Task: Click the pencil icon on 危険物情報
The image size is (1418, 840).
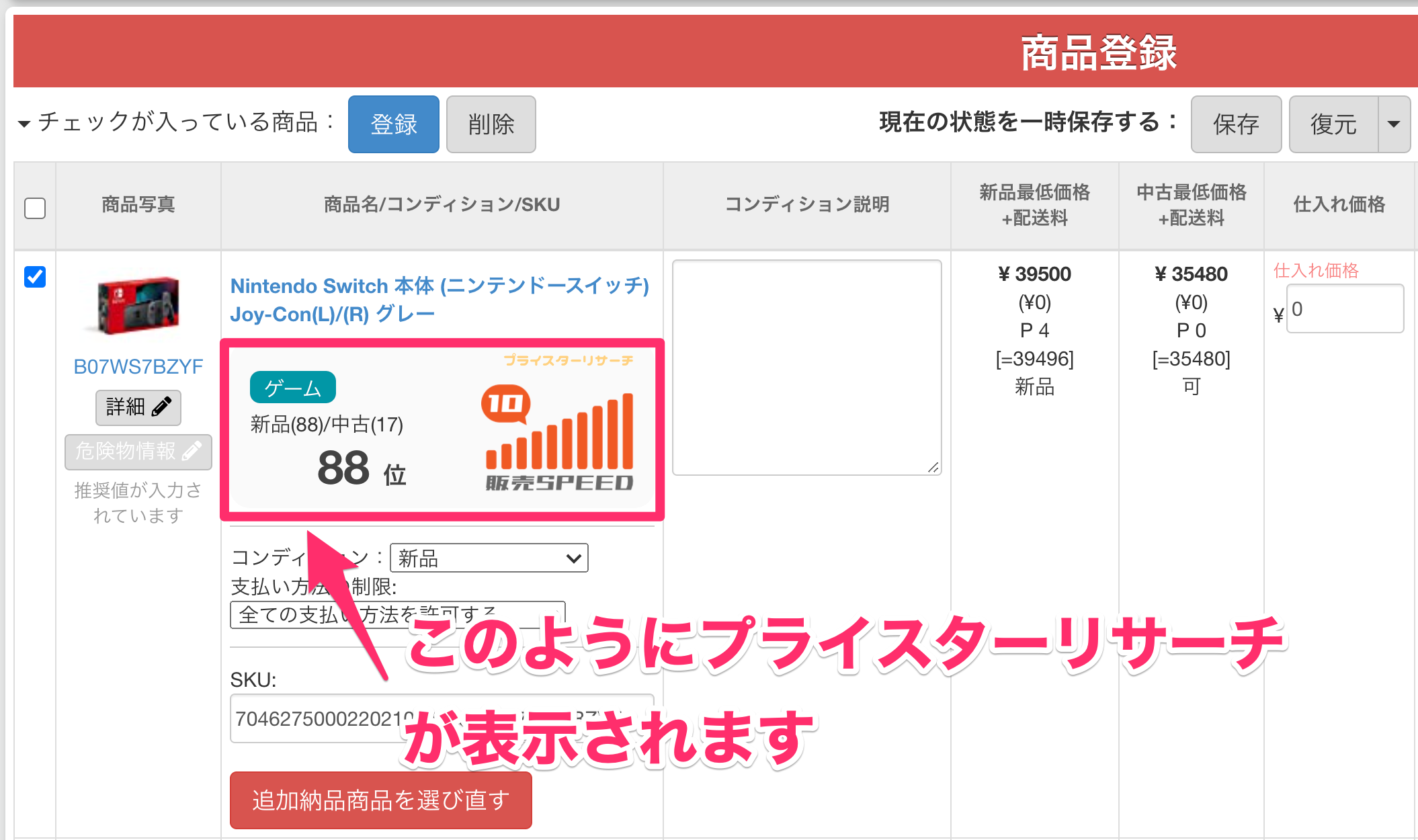Action: pos(191,451)
